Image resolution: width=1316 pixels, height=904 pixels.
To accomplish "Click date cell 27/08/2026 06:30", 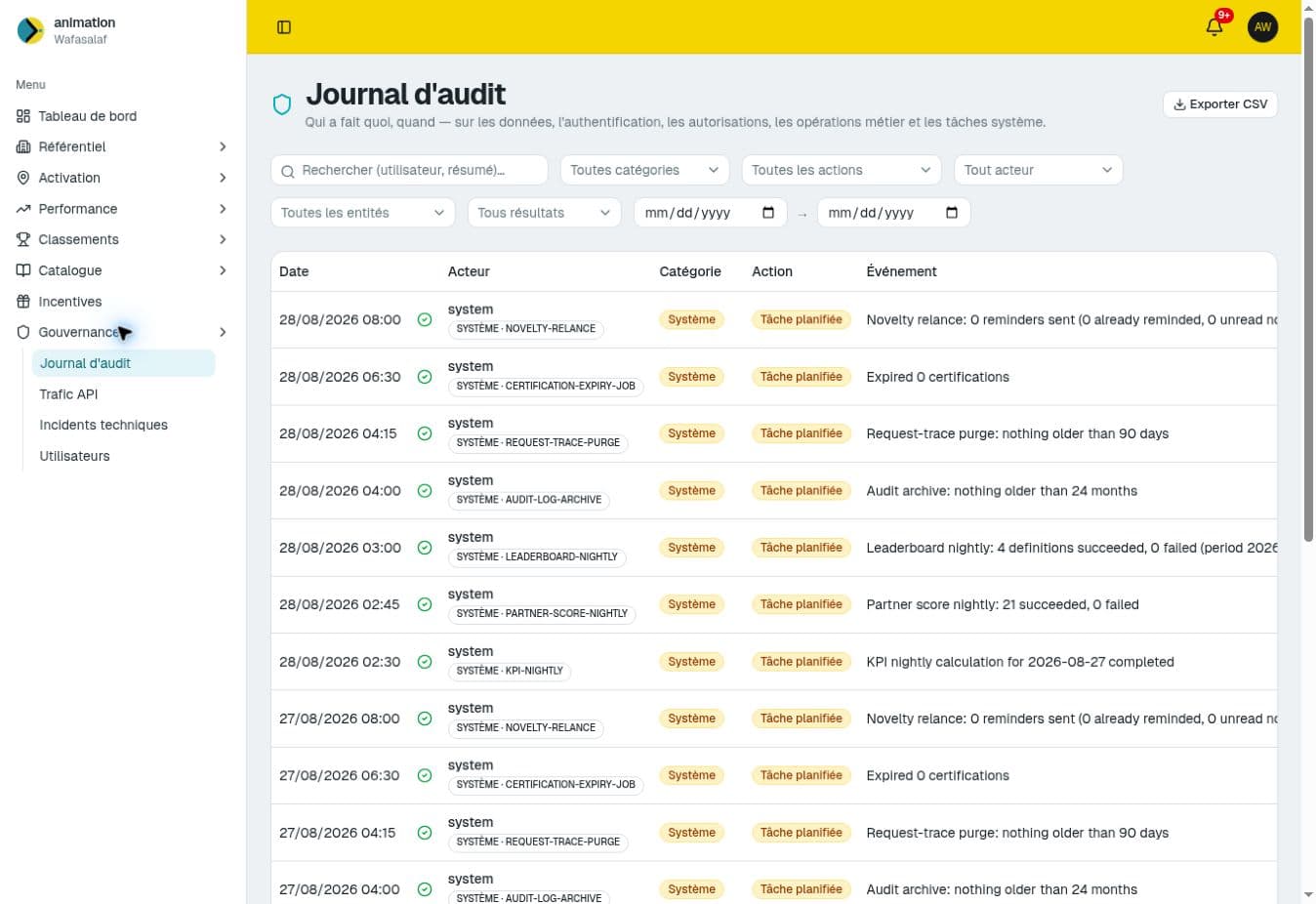I will click(x=340, y=775).
